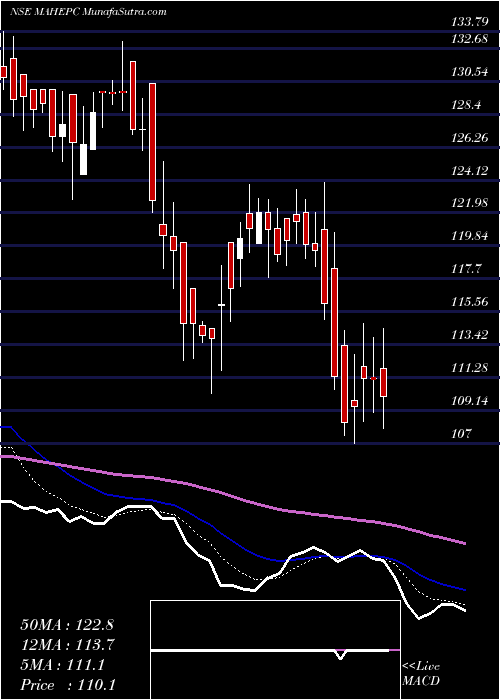500x700 pixels.
Task: Click the 124.12 price axis label
Action: click(x=470, y=171)
